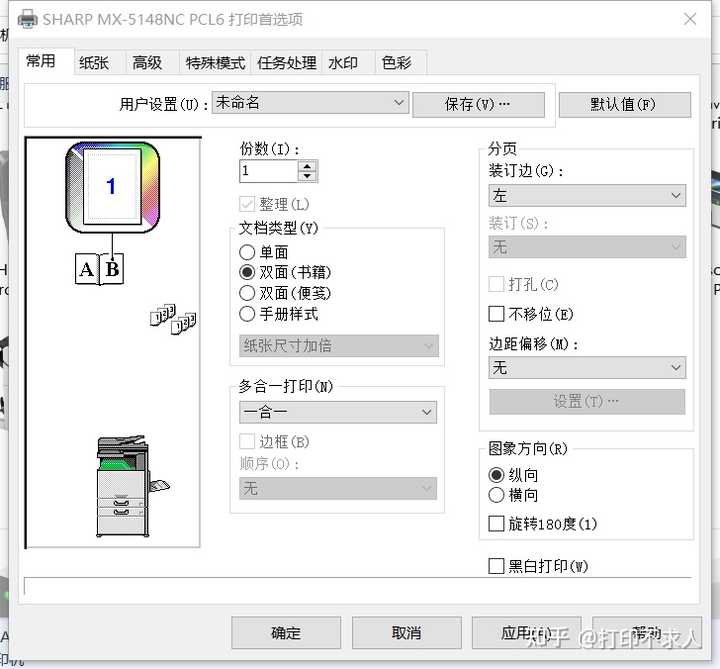Click the printer icon in the title bar
The height and width of the screenshot is (669, 720).
28,19
